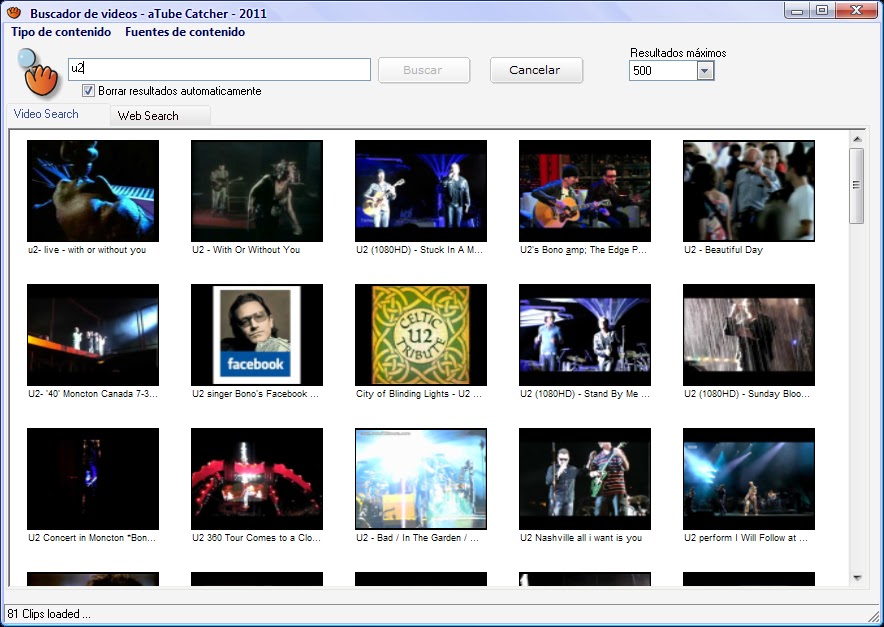This screenshot has height=627, width=884.
Task: Select the 'U2 (1080HD) - Sunday Bloo...' thumbnail
Action: pos(749,335)
